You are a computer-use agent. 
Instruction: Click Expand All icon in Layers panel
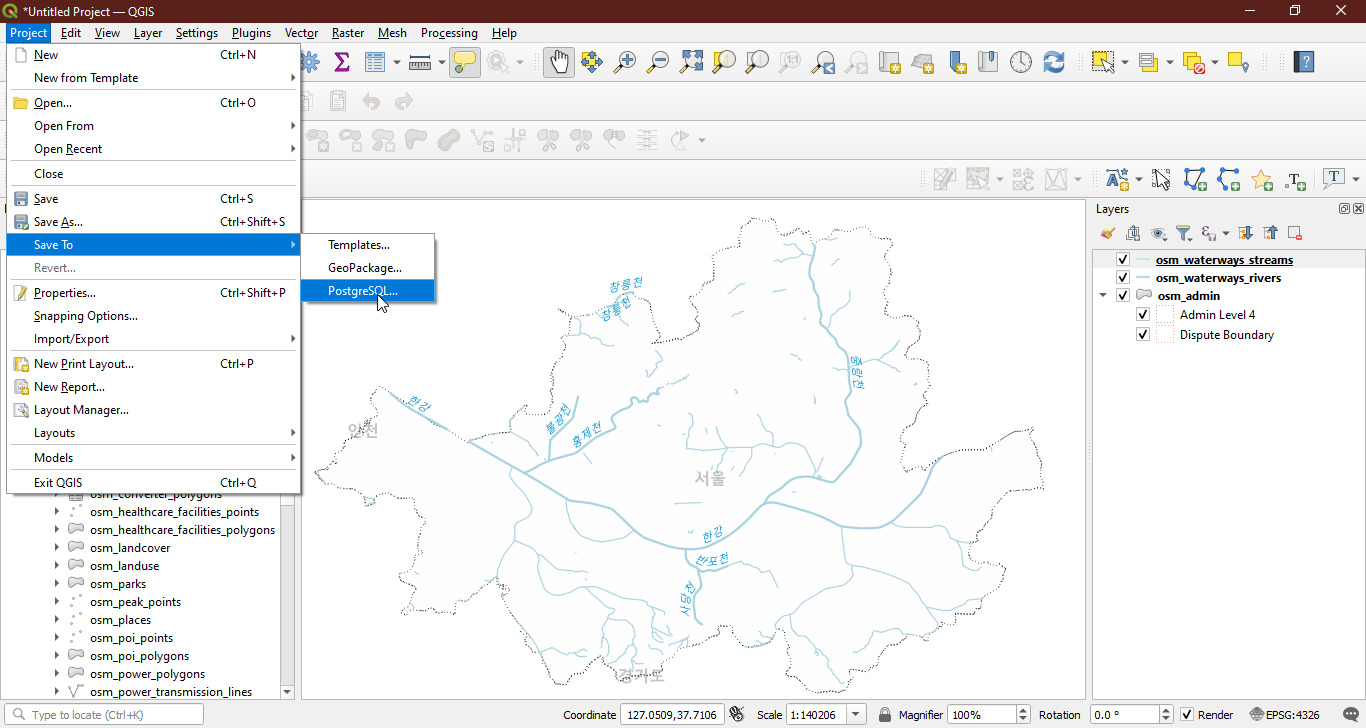click(1245, 233)
